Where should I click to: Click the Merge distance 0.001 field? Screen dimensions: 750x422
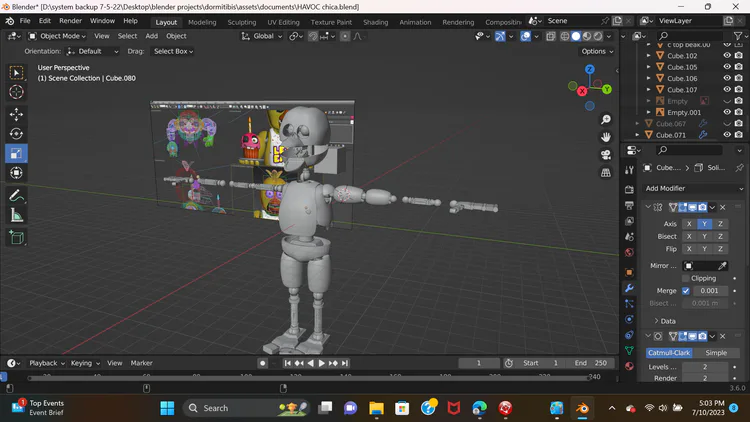pos(709,290)
